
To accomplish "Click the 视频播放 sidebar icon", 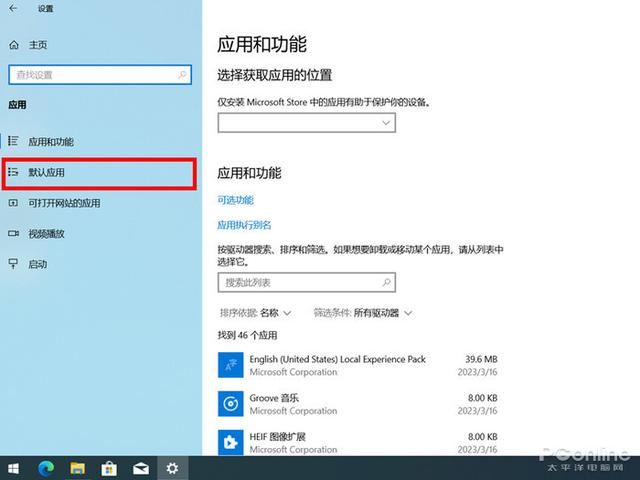I will pyautogui.click(x=13, y=233).
